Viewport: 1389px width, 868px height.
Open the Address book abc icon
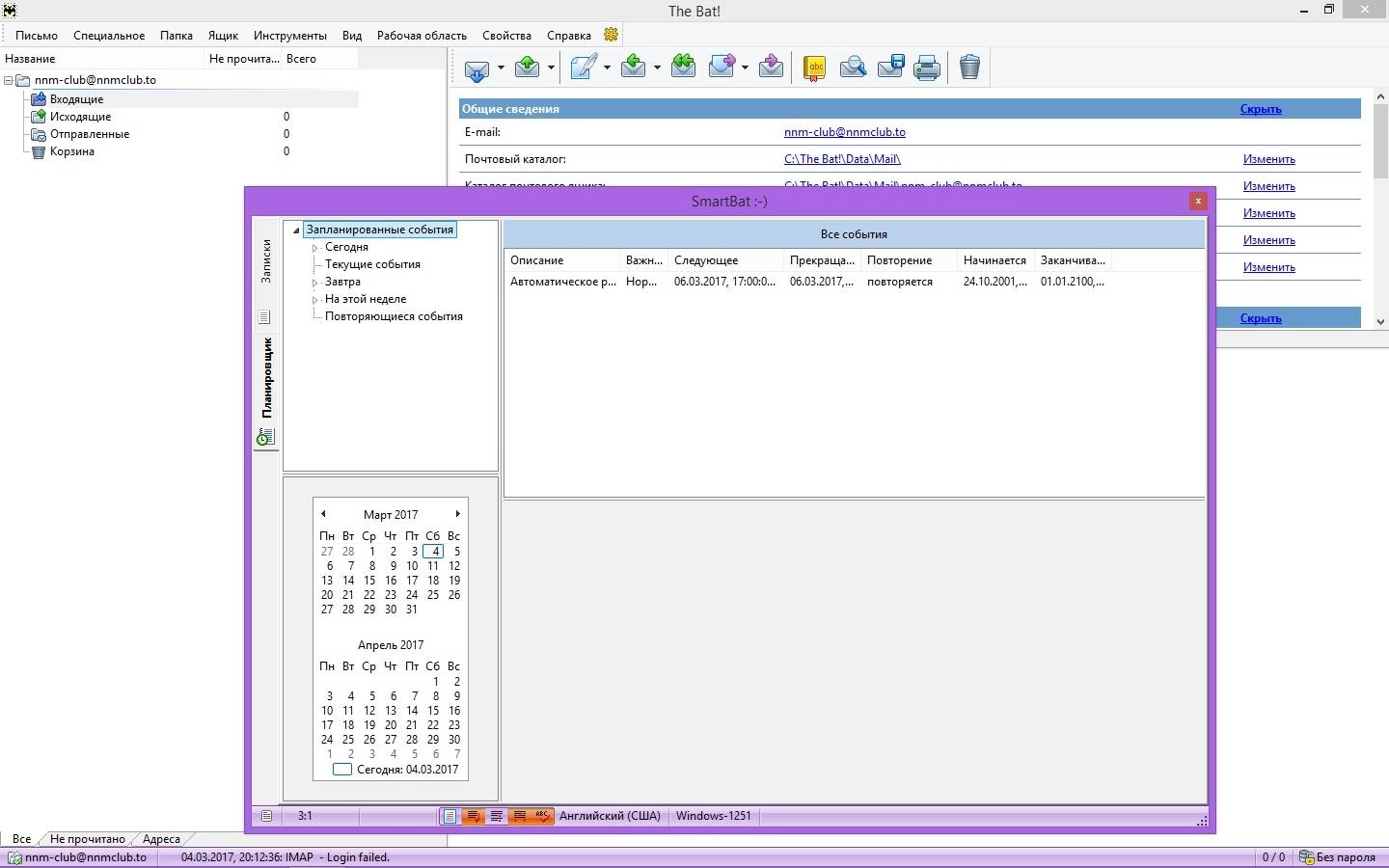pos(815,68)
